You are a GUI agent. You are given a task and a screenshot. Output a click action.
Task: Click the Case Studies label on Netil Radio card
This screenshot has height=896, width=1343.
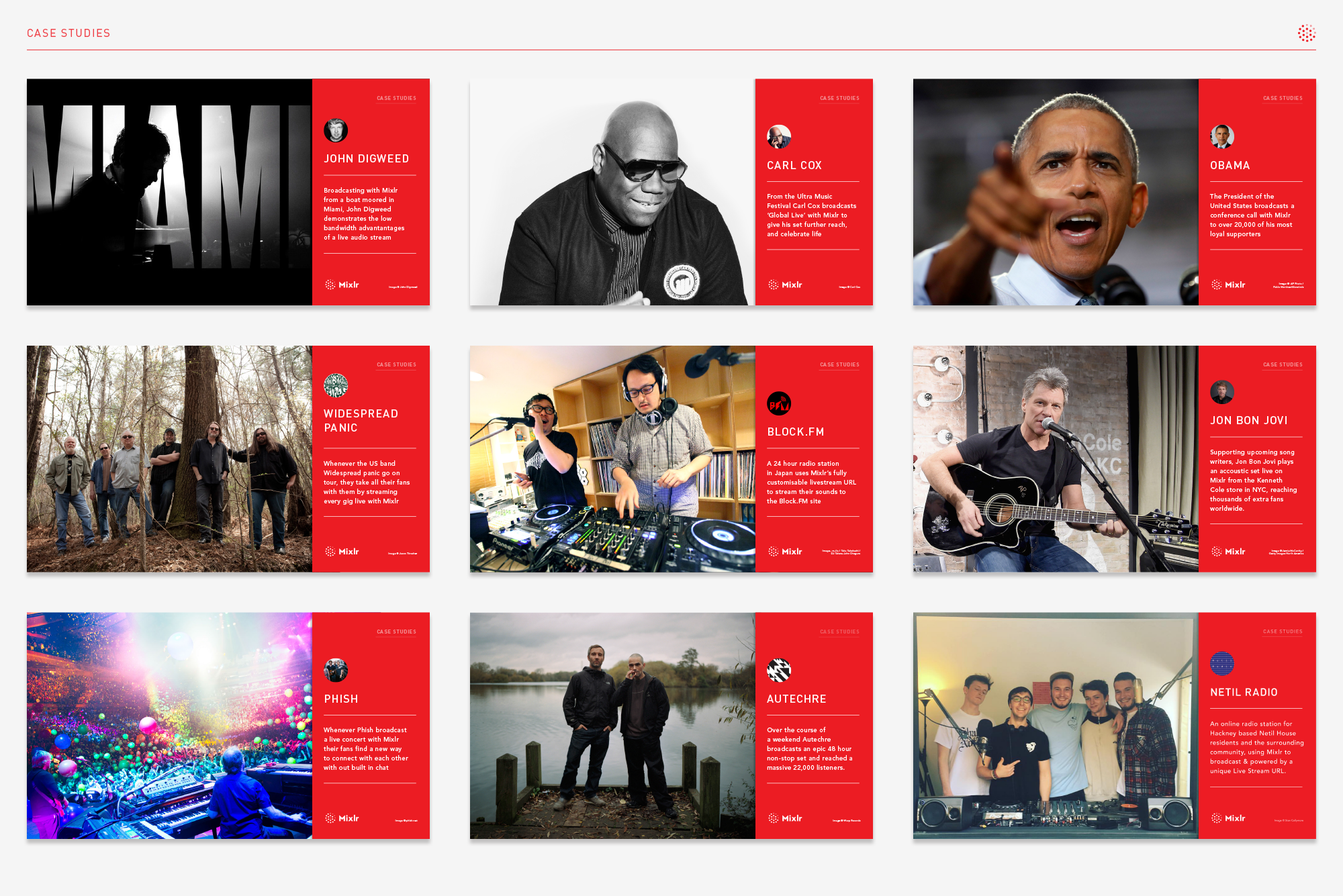pyautogui.click(x=1283, y=632)
